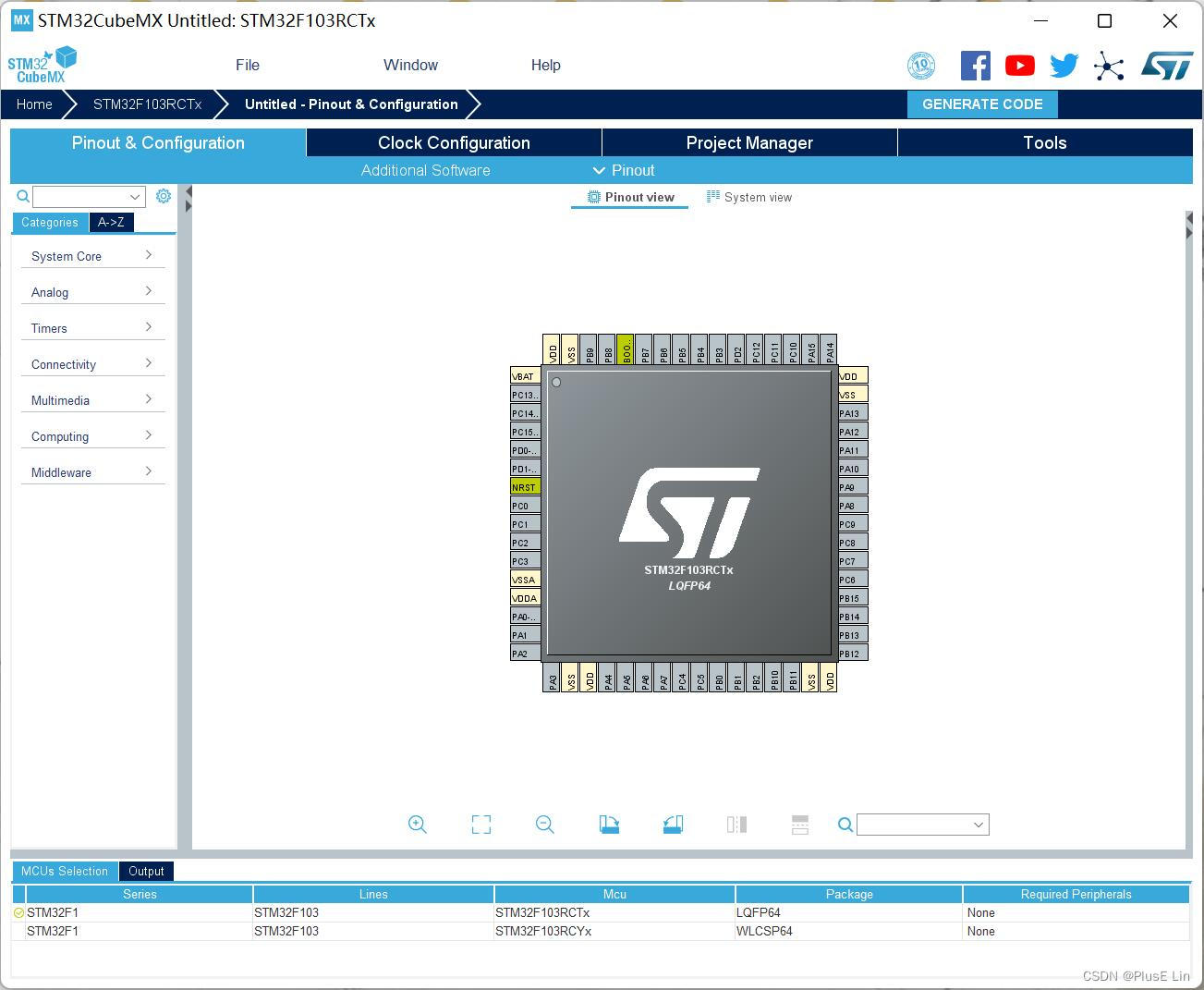Open the Window menu
The height and width of the screenshot is (990, 1204).
pyautogui.click(x=410, y=65)
